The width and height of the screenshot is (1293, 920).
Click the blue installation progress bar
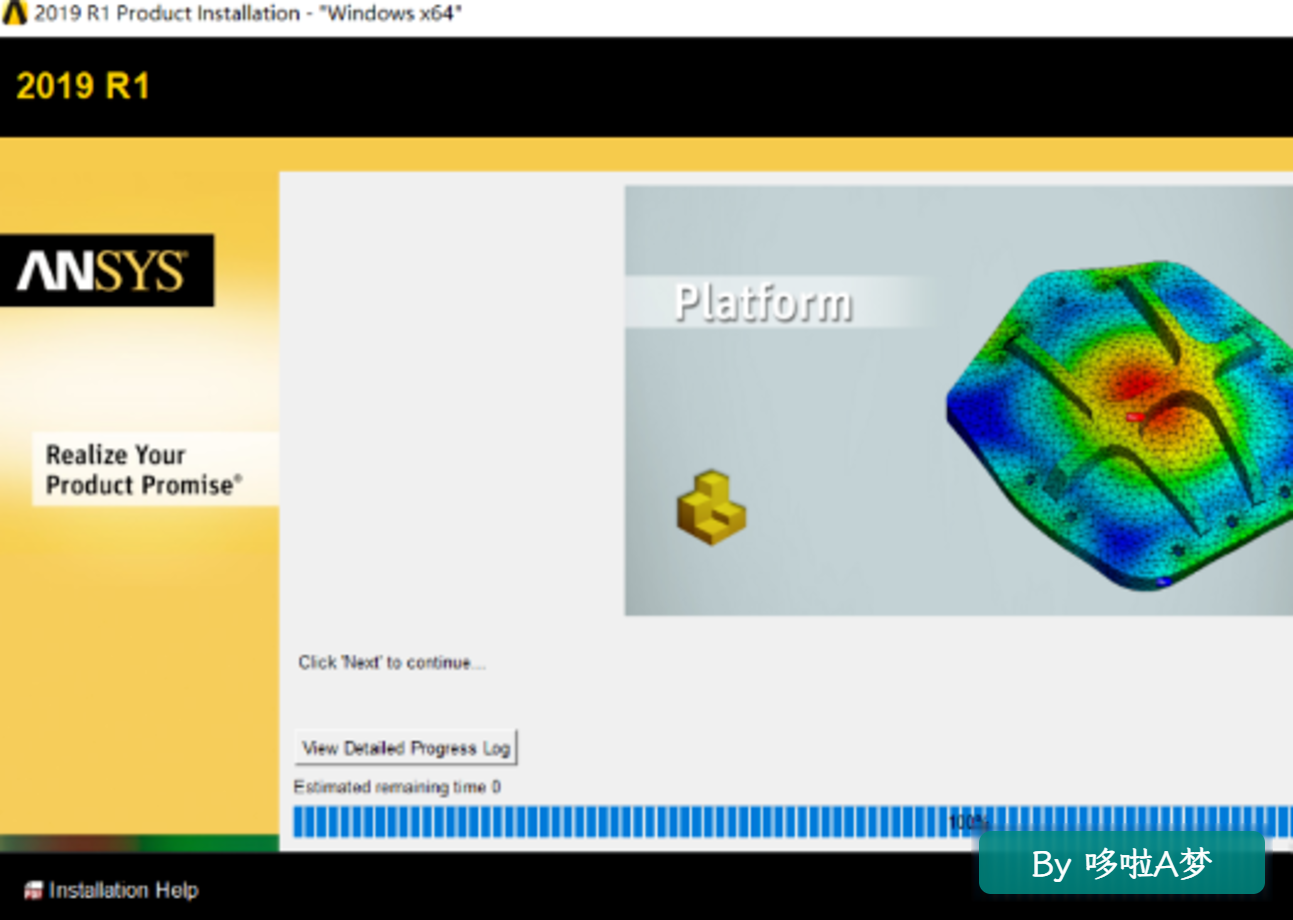[793, 822]
